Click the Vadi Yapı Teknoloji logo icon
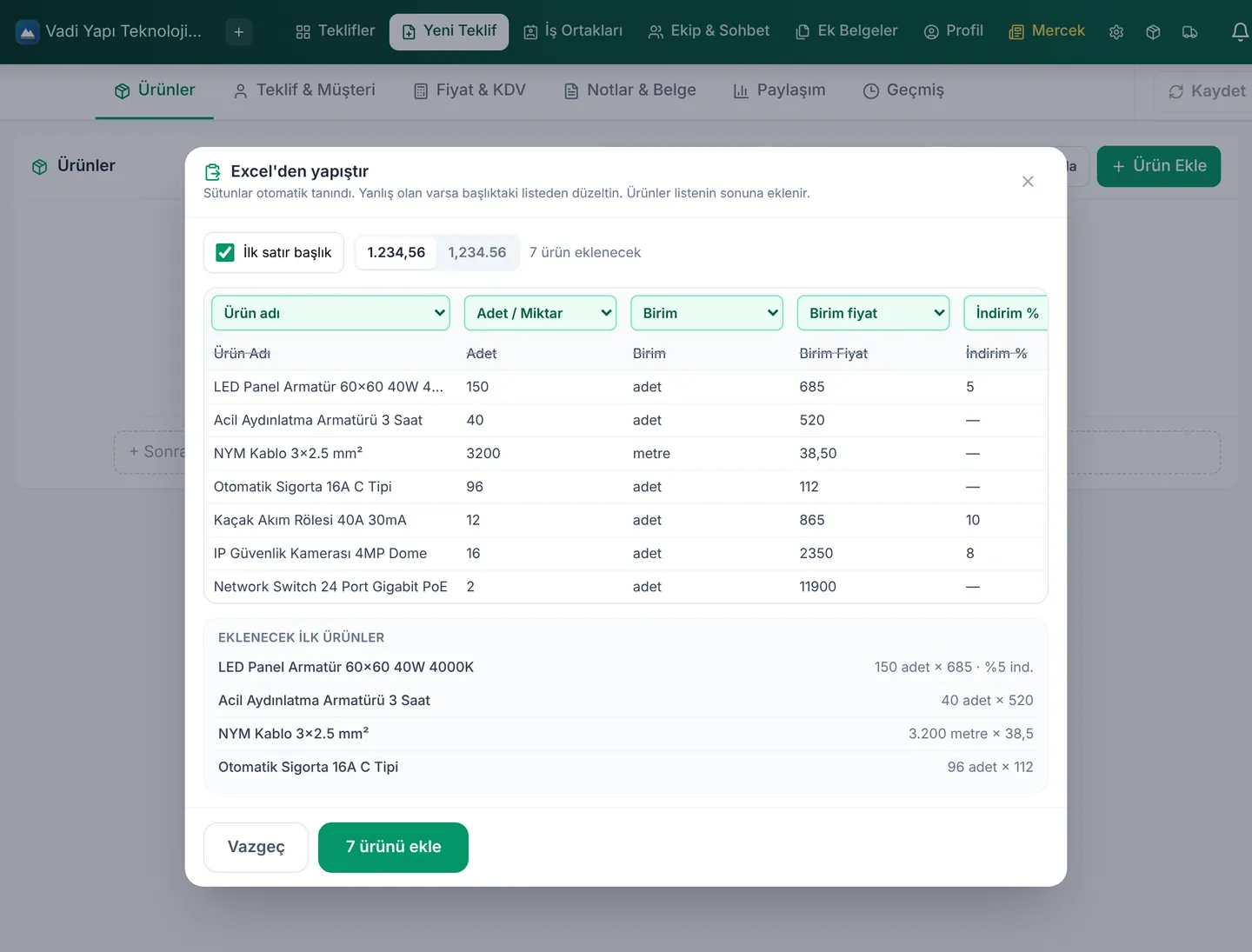This screenshot has height=952, width=1252. [28, 32]
